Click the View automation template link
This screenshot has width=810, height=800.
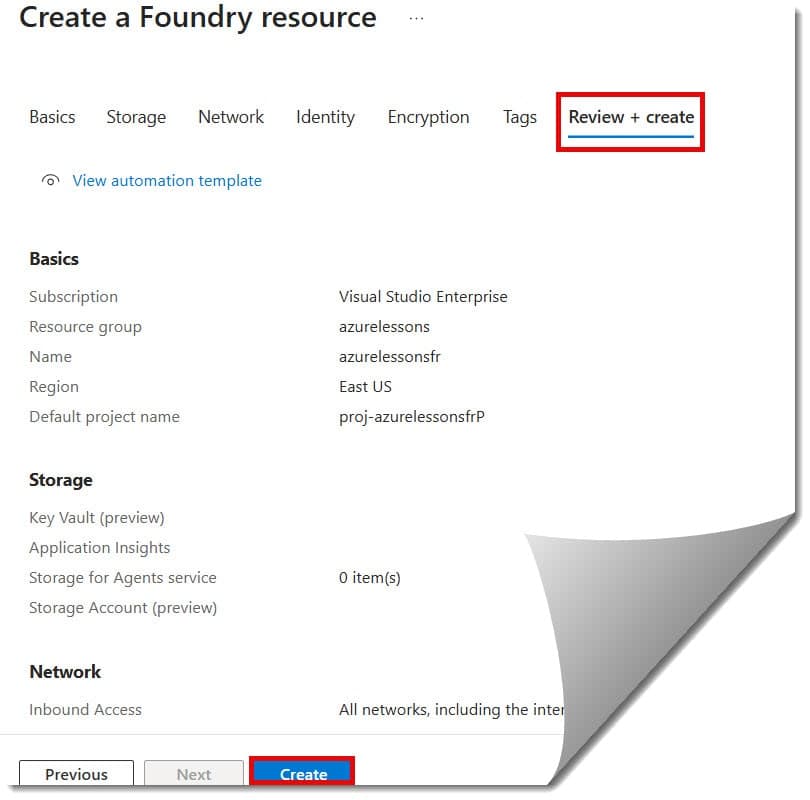167,181
